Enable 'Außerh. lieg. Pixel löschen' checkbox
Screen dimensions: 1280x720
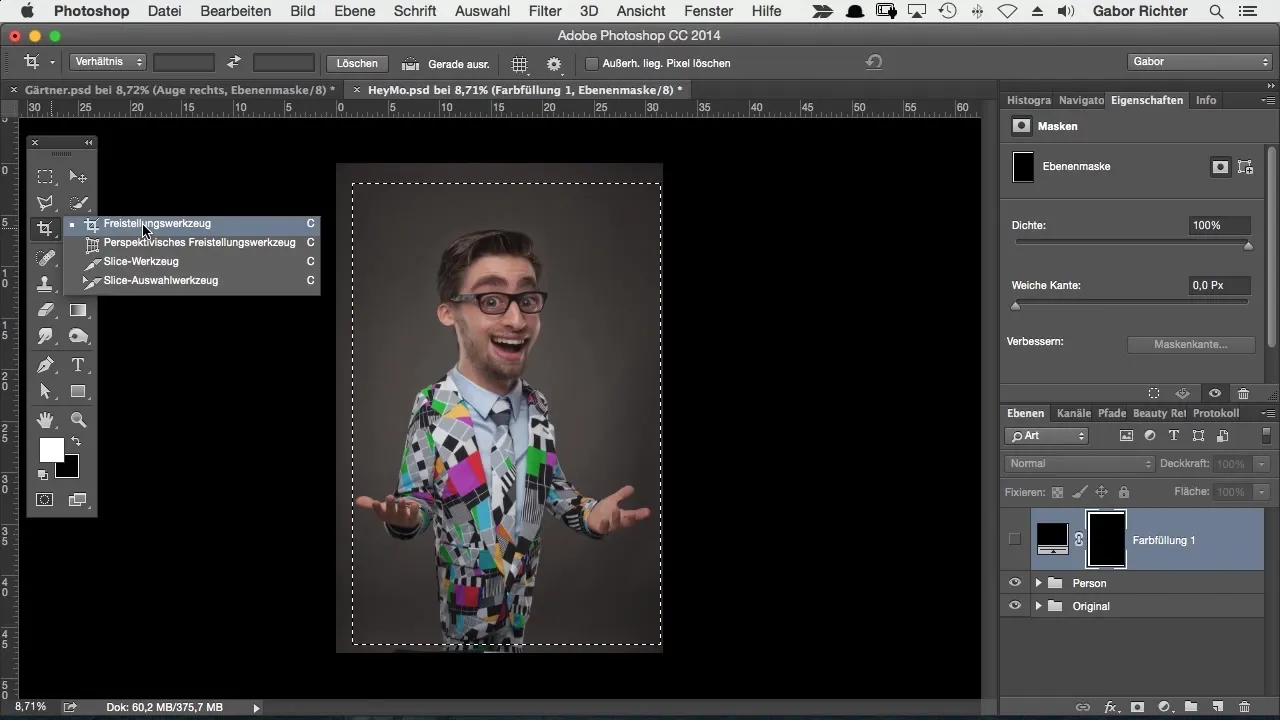click(592, 63)
